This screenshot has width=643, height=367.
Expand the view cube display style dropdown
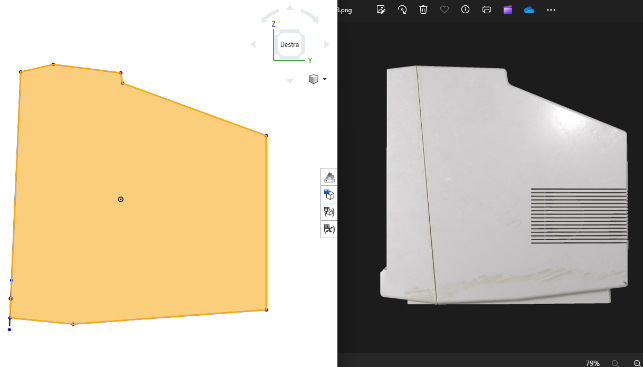(325, 79)
